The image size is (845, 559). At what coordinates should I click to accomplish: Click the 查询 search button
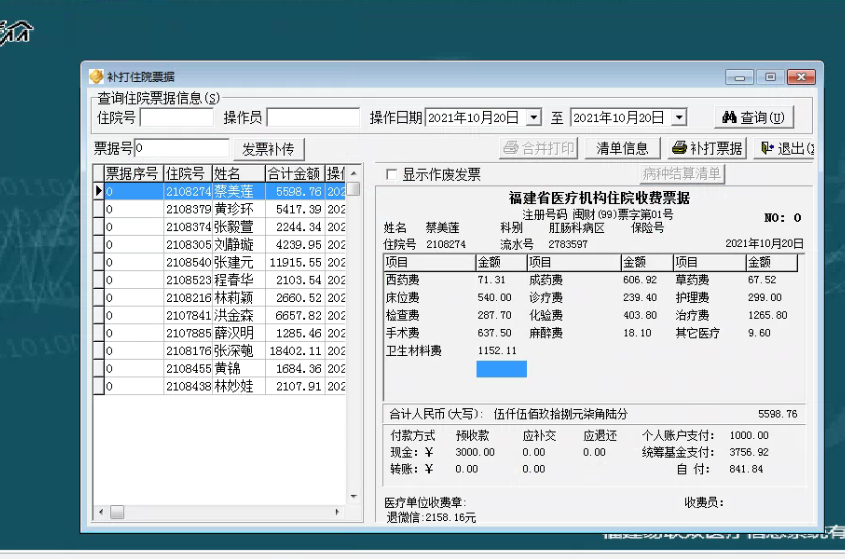point(754,117)
